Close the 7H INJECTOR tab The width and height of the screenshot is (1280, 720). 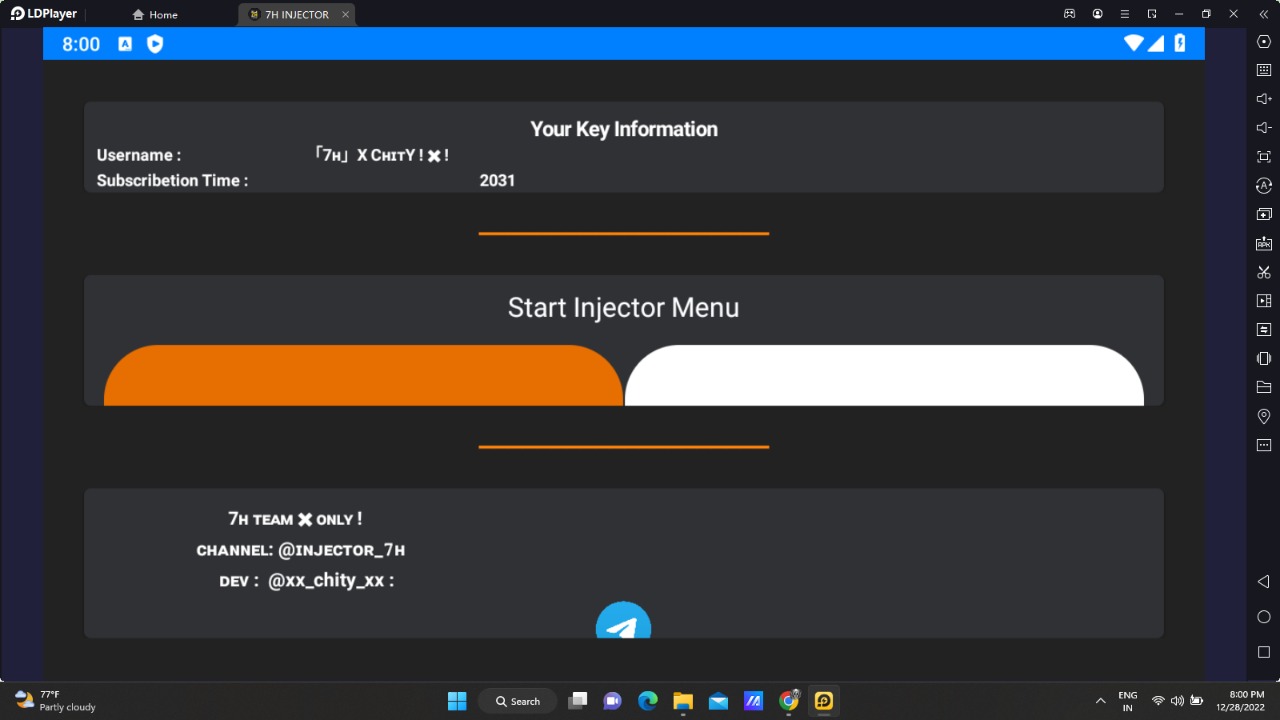click(346, 15)
